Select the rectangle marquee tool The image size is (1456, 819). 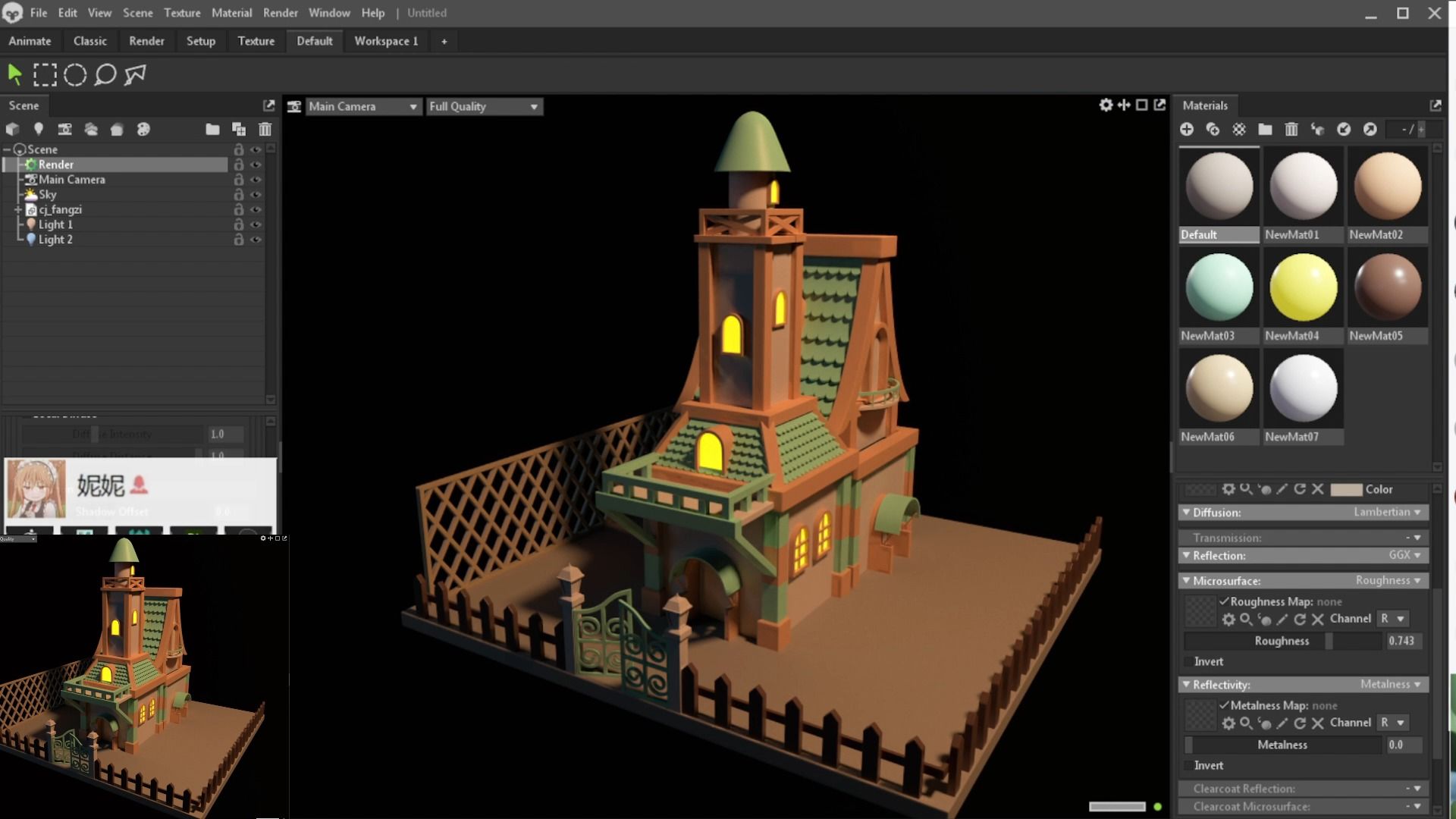(x=45, y=74)
